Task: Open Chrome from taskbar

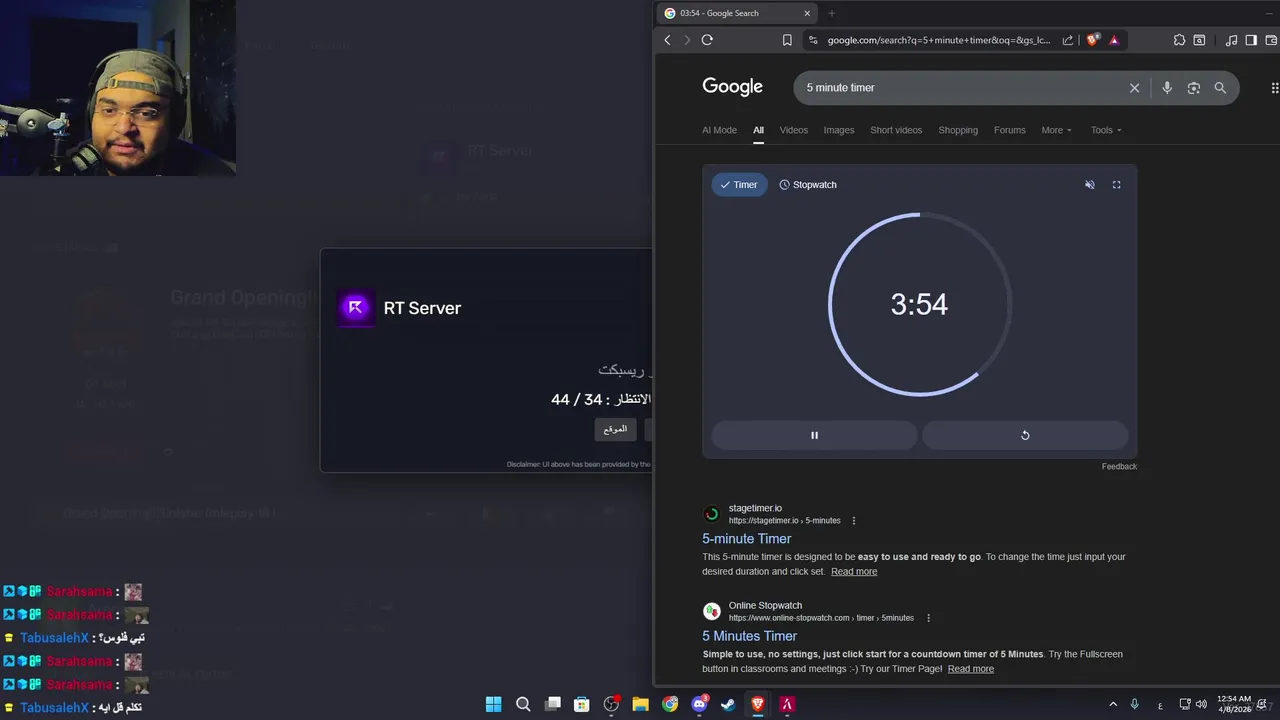Action: pos(670,704)
